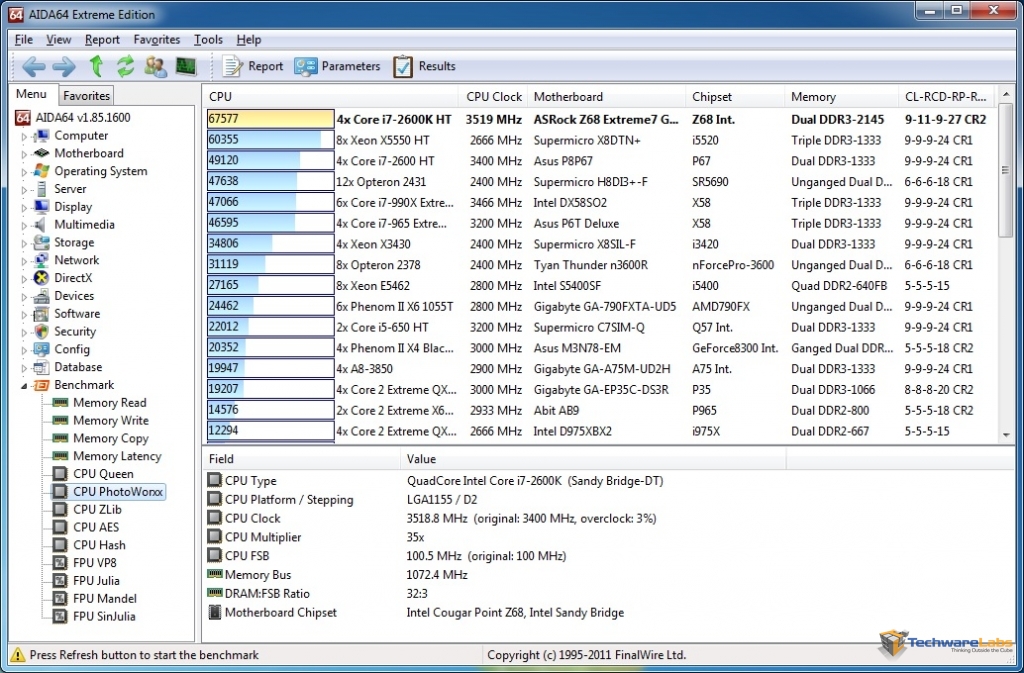Select Computer icon in tree
The height and width of the screenshot is (673, 1024).
pyautogui.click(x=42, y=136)
